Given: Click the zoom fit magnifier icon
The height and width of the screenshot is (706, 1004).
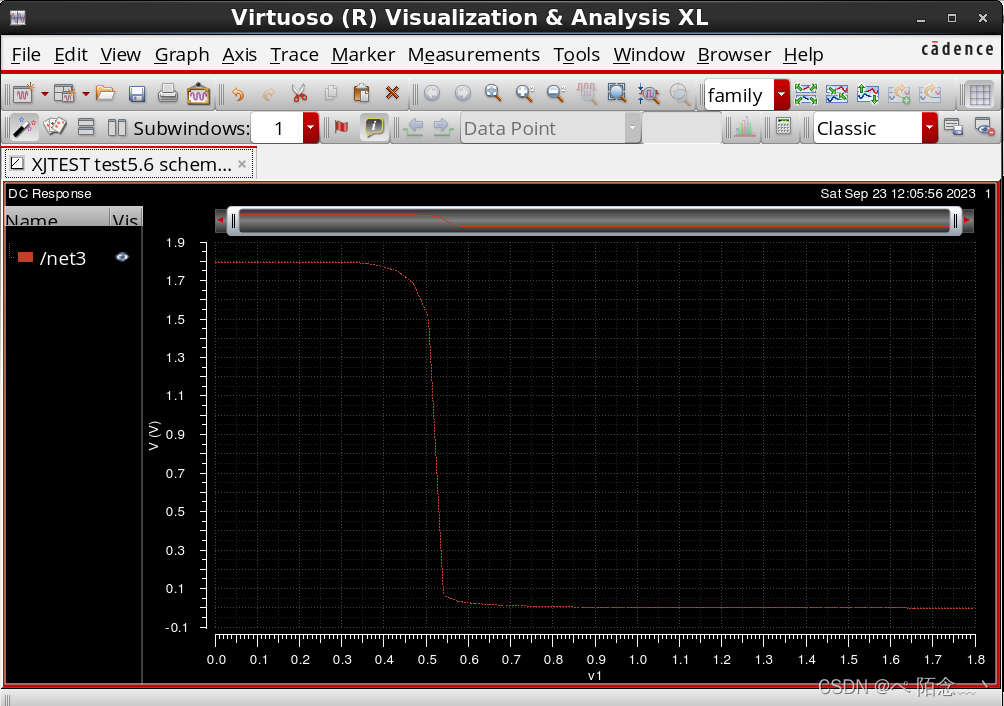Looking at the screenshot, I should tap(493, 93).
